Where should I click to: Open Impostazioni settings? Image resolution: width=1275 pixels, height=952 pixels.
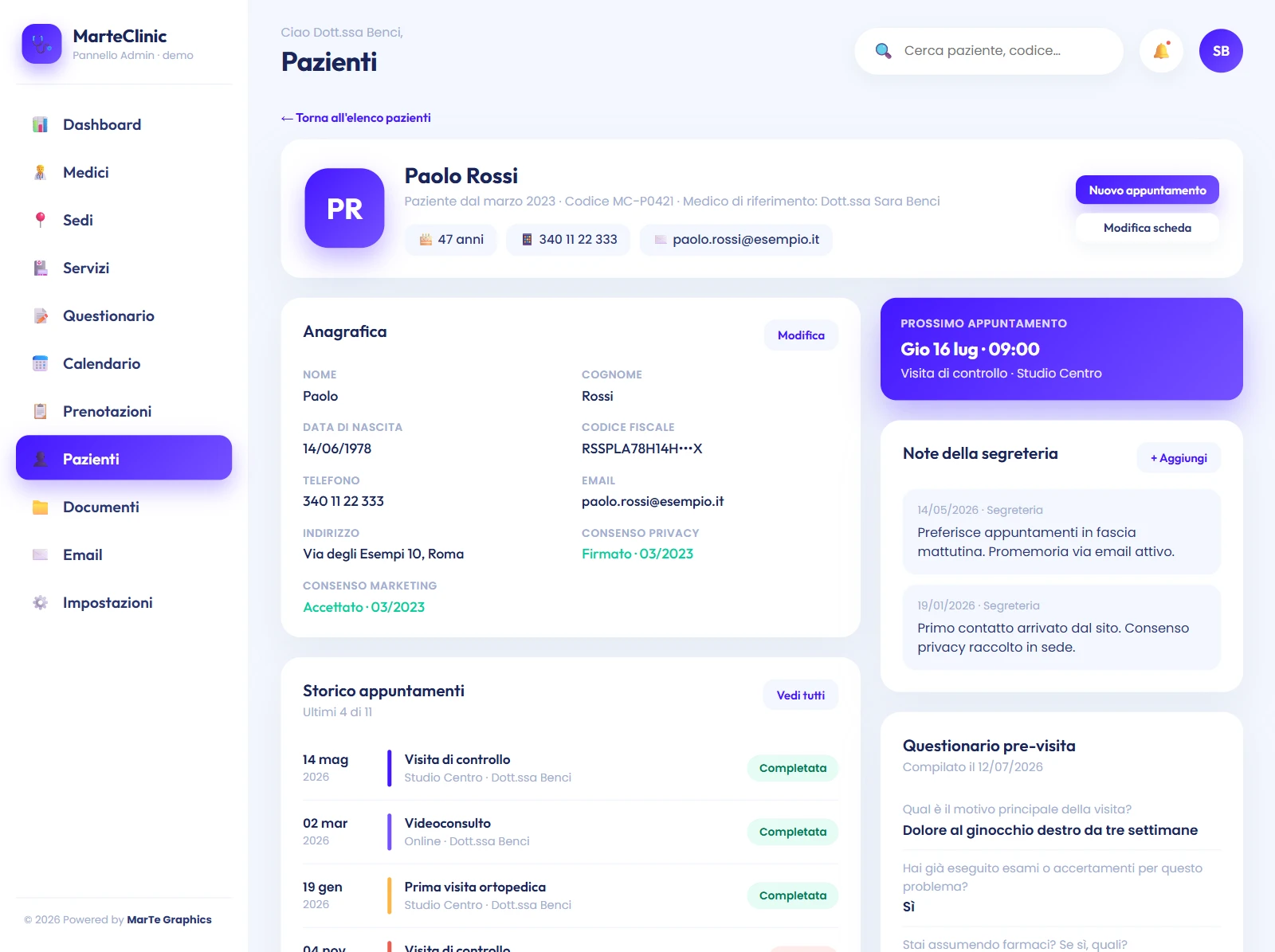[124, 602]
